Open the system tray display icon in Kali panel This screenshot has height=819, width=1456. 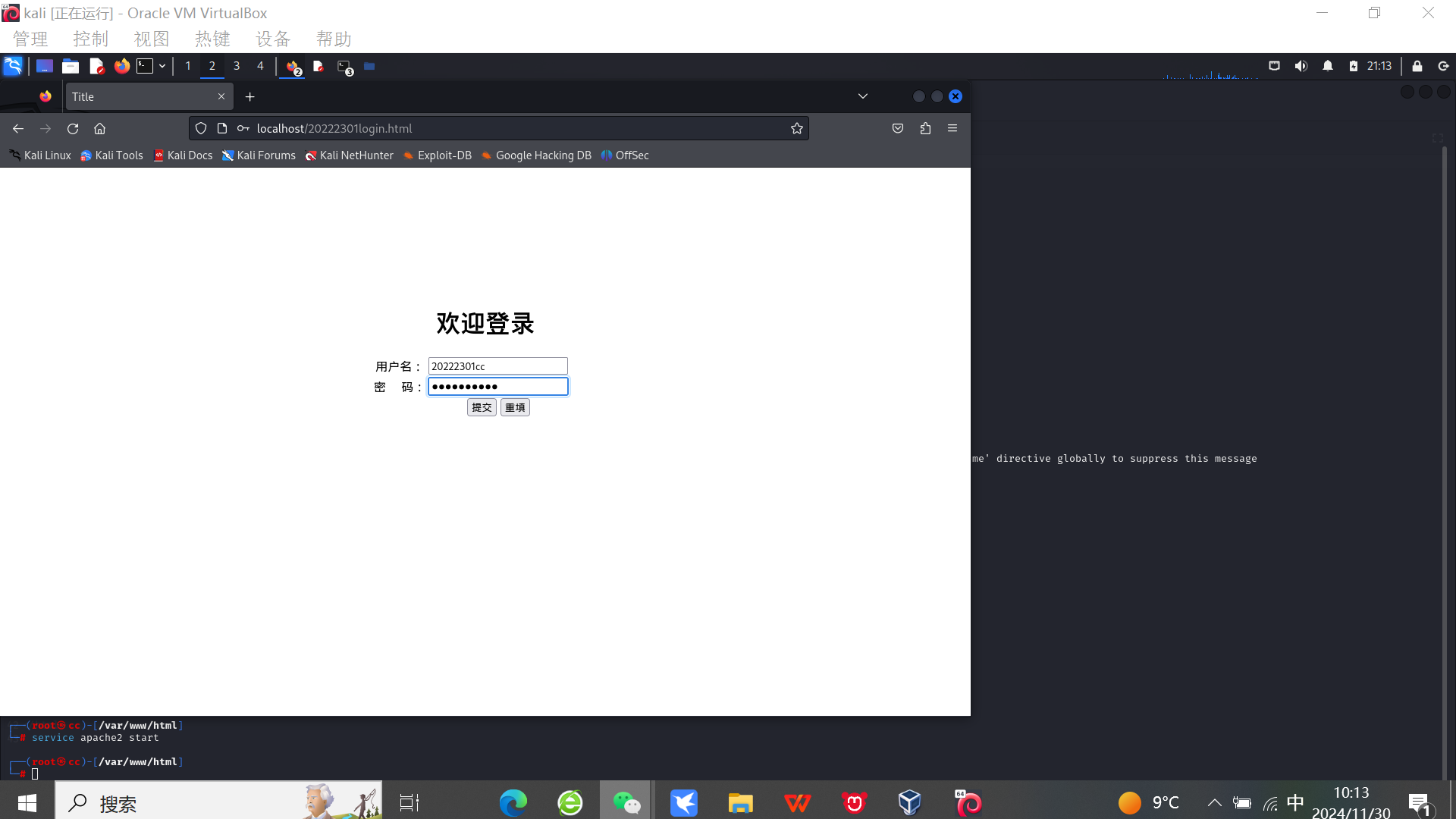click(x=1275, y=66)
